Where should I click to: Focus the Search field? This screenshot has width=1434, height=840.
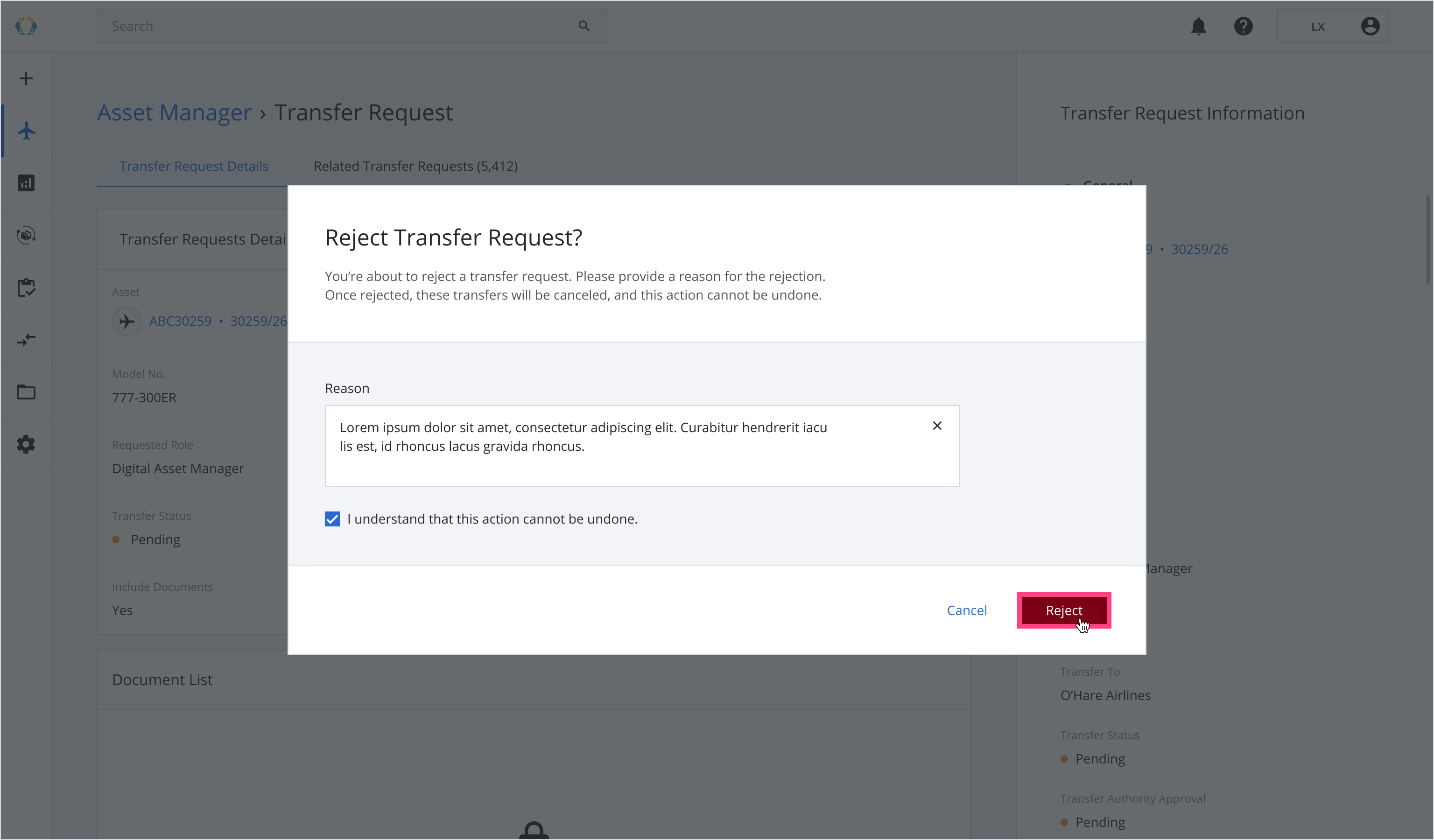coord(351,26)
